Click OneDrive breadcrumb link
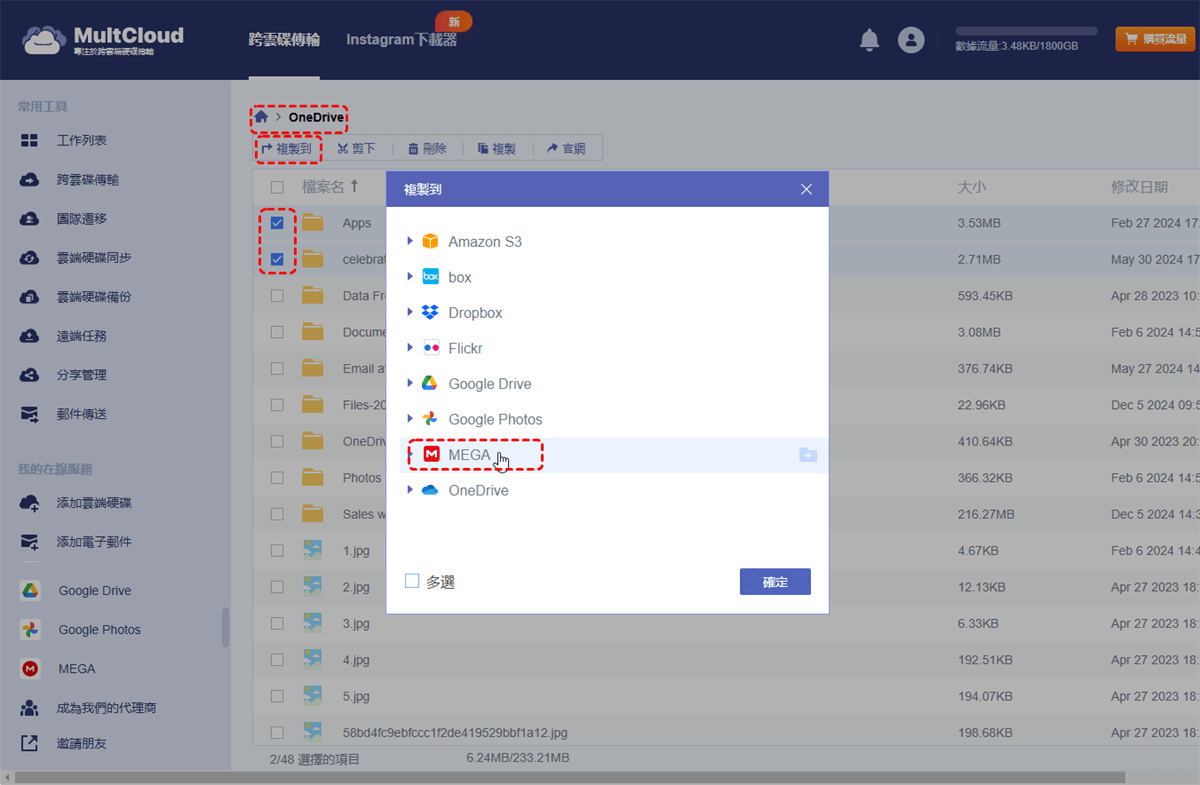1200x785 pixels. [316, 117]
